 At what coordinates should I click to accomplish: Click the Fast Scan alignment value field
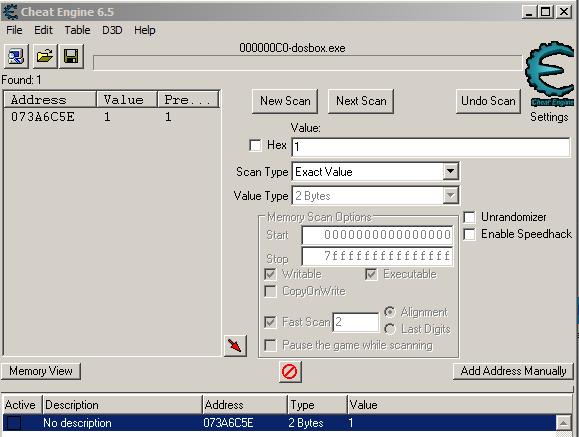click(x=356, y=322)
